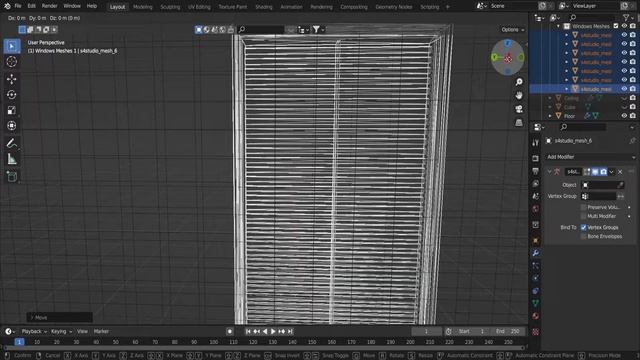The image size is (640, 360).
Task: Open the Window menu
Action: [x=72, y=6]
